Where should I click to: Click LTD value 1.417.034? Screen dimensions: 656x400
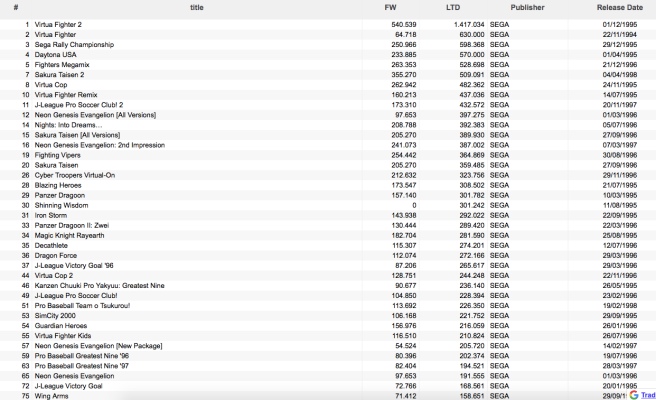(469, 25)
